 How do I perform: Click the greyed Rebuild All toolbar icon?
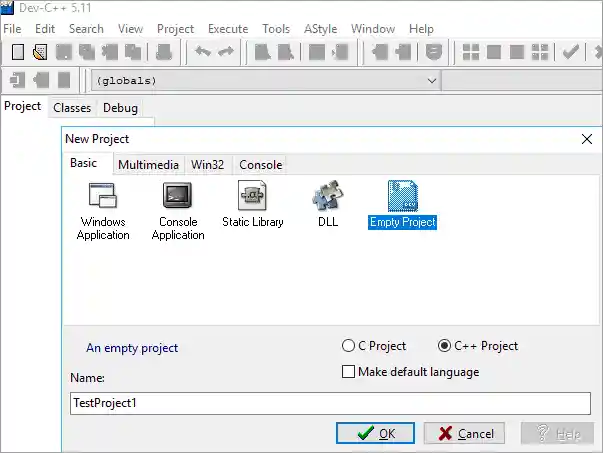(540, 52)
